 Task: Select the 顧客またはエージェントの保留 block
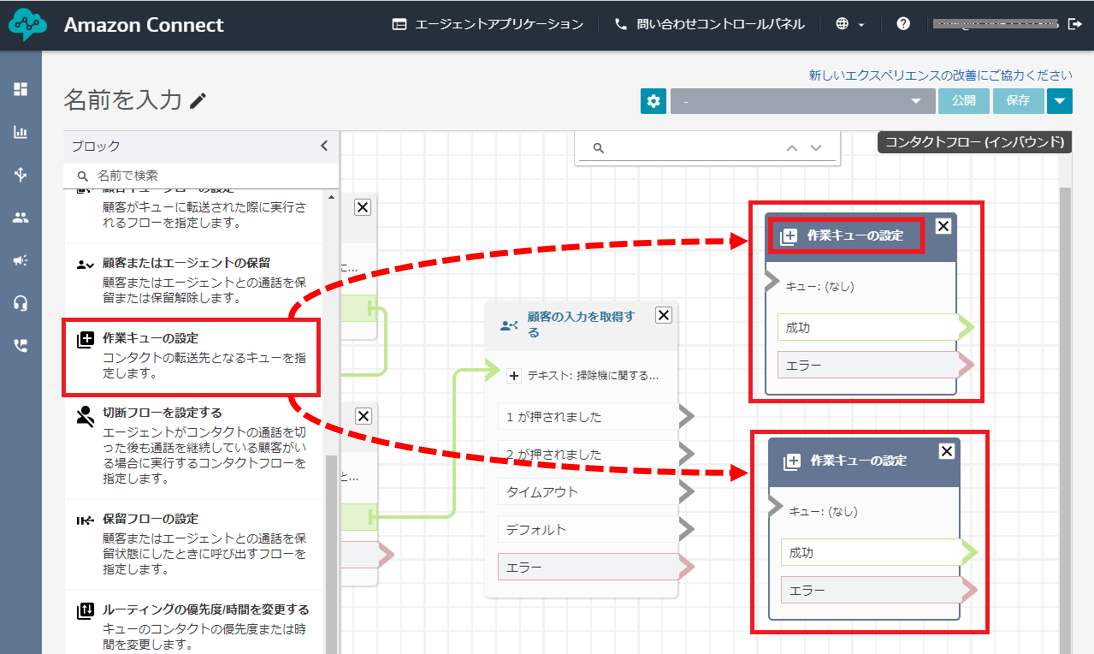[193, 280]
